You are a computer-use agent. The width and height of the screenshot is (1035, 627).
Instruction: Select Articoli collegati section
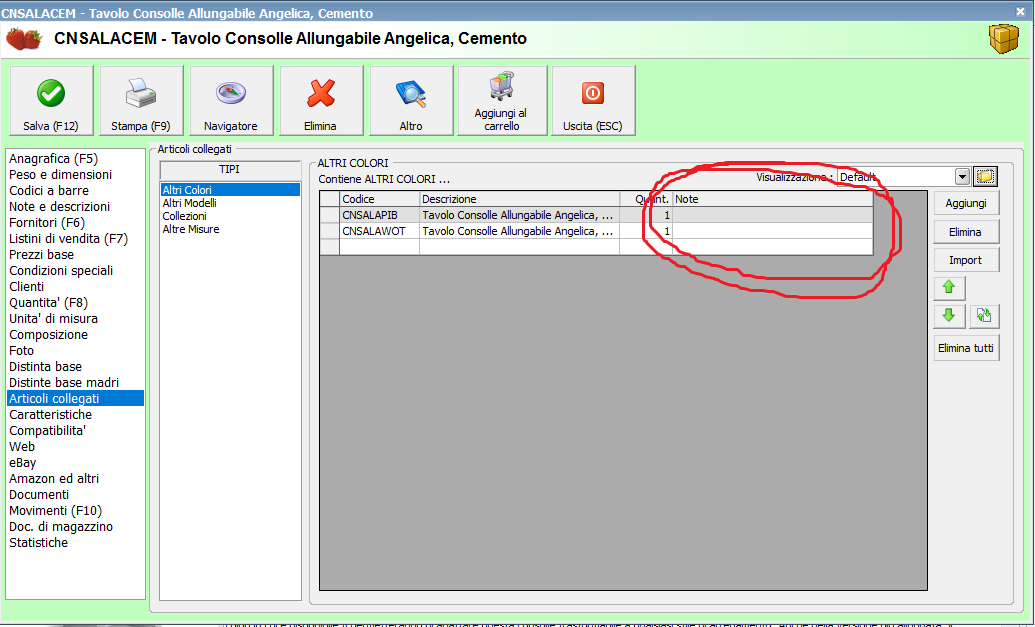pos(75,399)
